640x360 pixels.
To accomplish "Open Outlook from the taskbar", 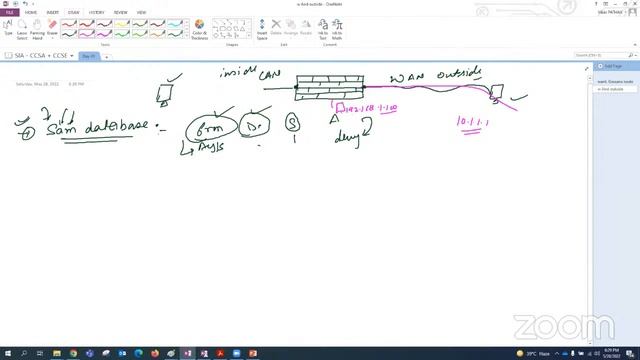I will (122, 353).
